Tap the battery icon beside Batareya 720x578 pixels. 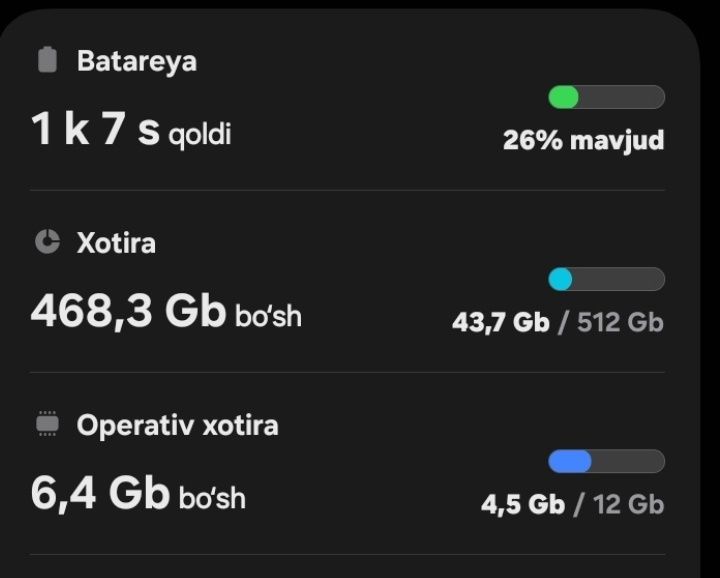pyautogui.click(x=47, y=60)
